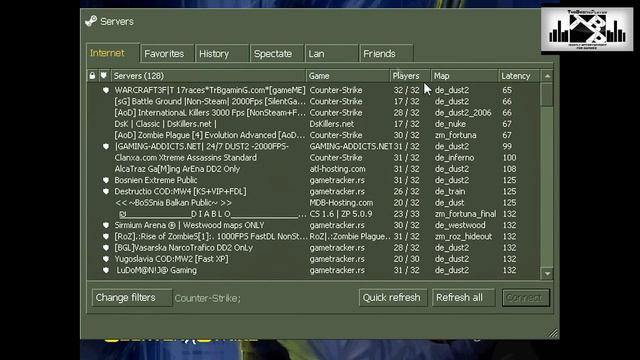Click the MDB-Hosting.com game cell
This screenshot has width=640, height=360.
click(x=341, y=203)
